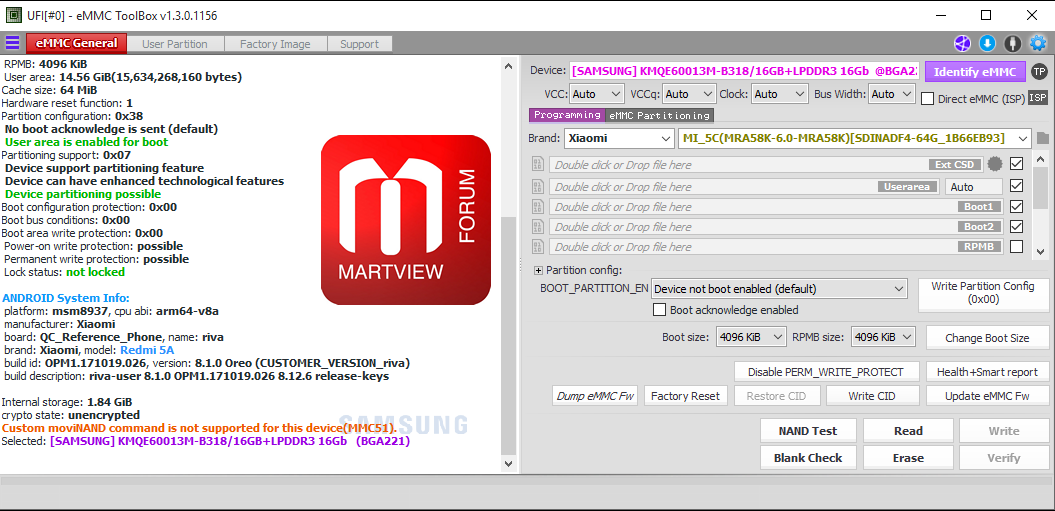Open the Bus Width dropdown
Viewport: 1055px width, 511px height.
coord(892,94)
